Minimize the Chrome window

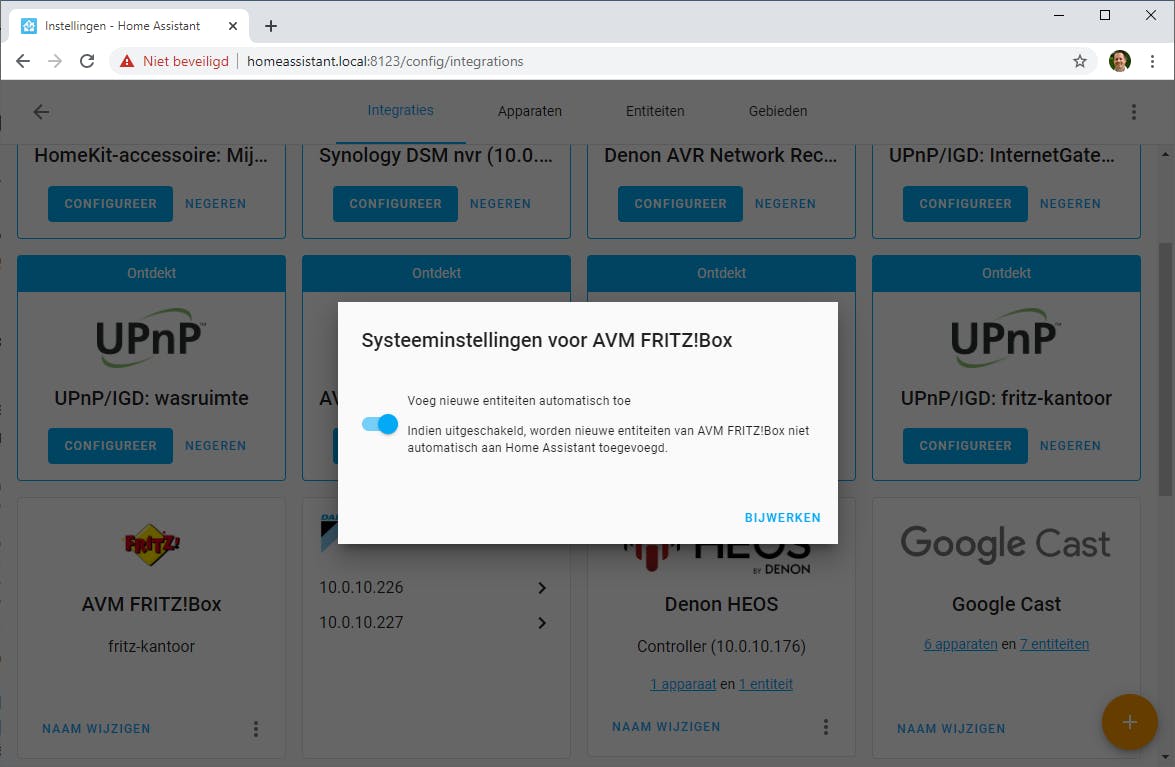coord(1059,15)
